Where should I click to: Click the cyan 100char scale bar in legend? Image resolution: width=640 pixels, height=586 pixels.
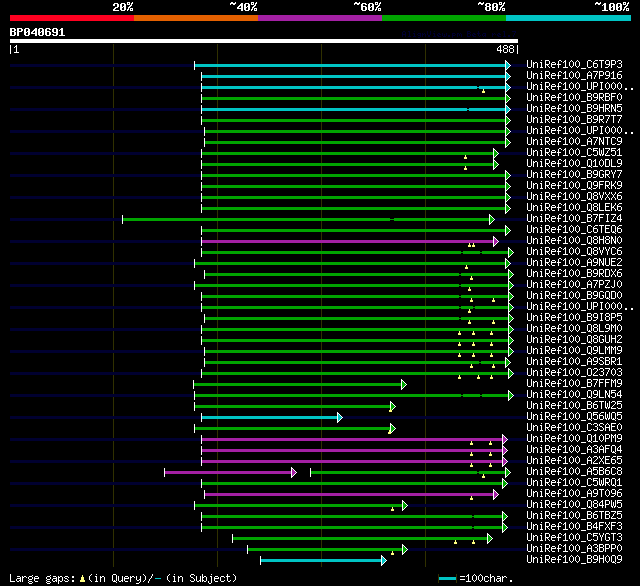(x=447, y=578)
